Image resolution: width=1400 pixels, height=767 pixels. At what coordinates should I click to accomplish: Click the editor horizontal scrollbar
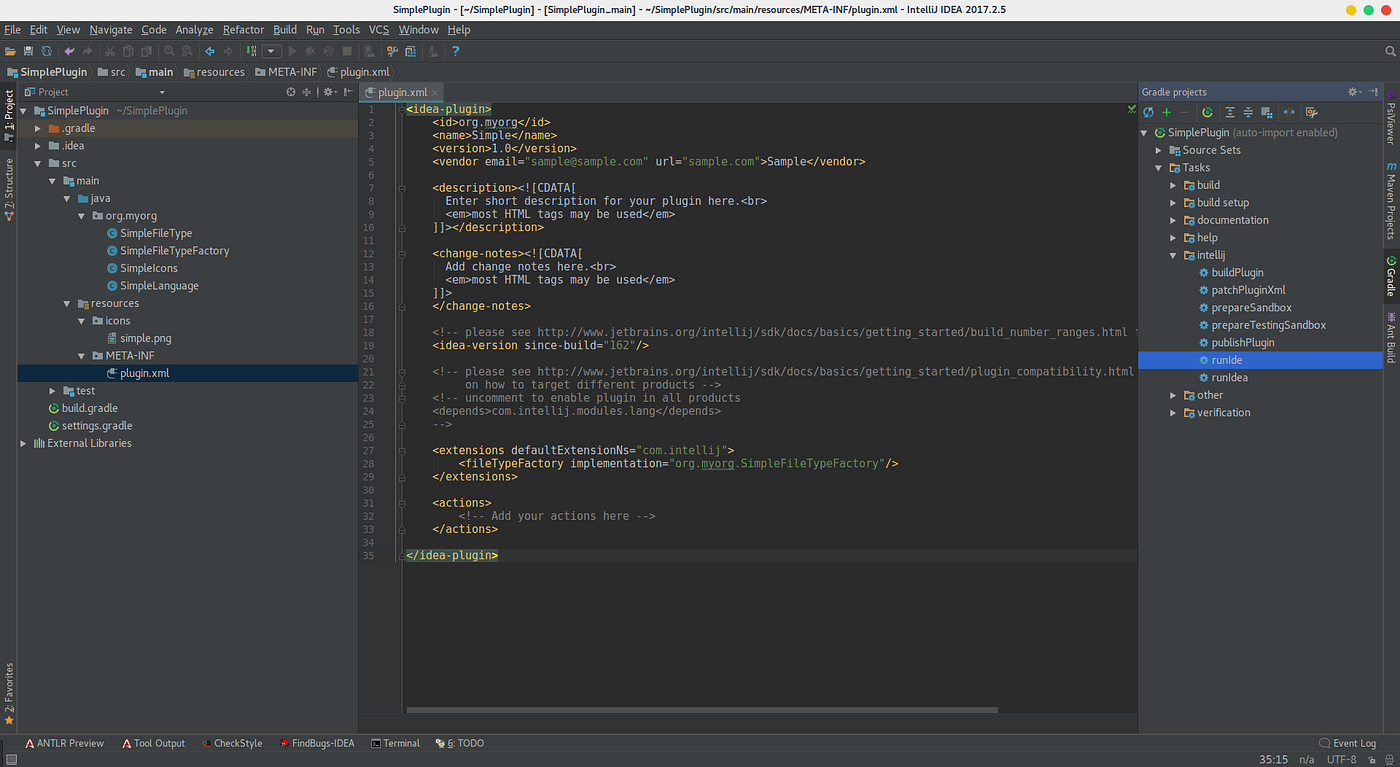(700, 710)
